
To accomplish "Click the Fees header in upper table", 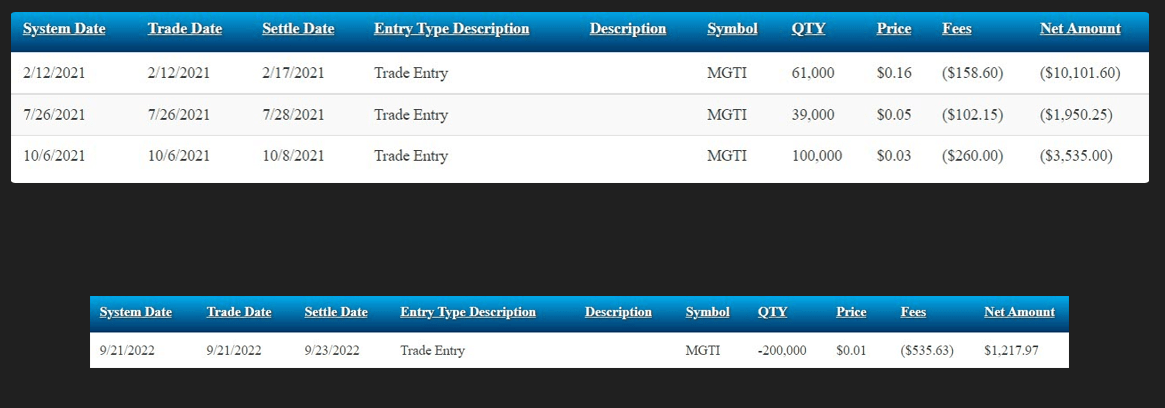I will [x=957, y=29].
